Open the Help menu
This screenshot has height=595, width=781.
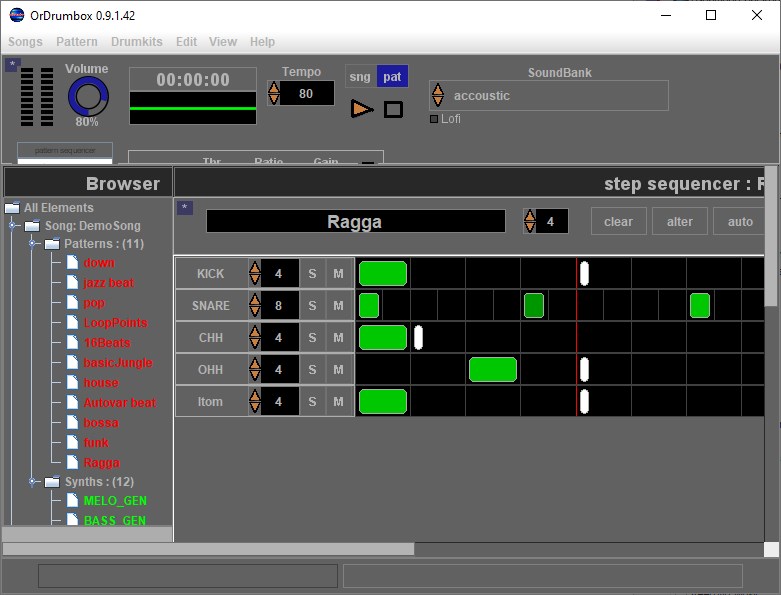click(262, 42)
